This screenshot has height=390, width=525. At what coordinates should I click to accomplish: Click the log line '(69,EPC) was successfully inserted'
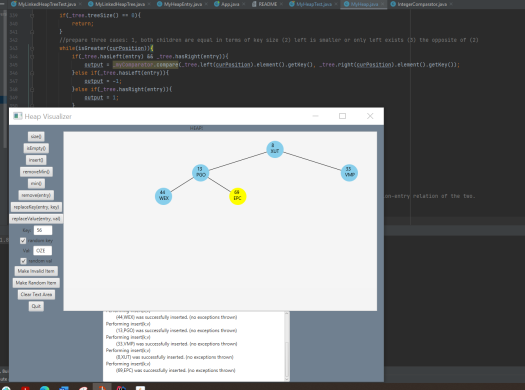click(175, 371)
